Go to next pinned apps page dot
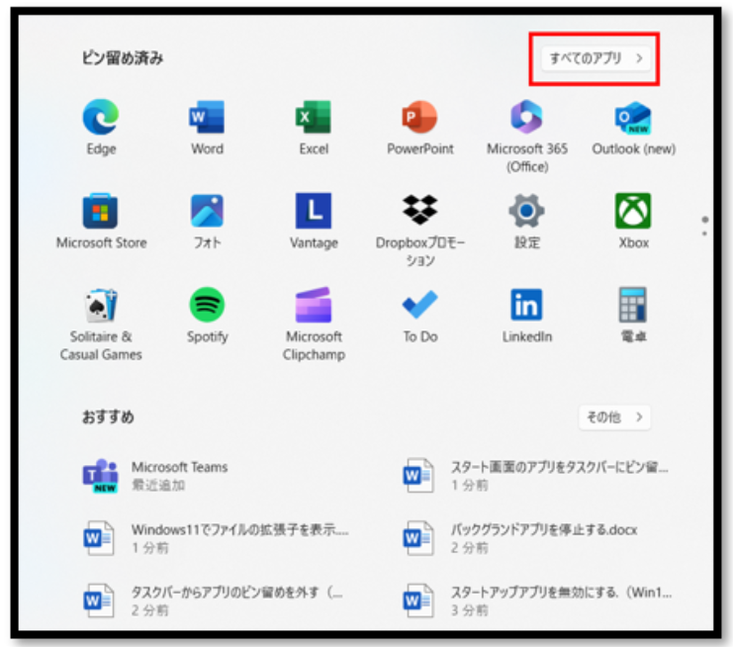This screenshot has height=648, width=734. pyautogui.click(x=705, y=233)
